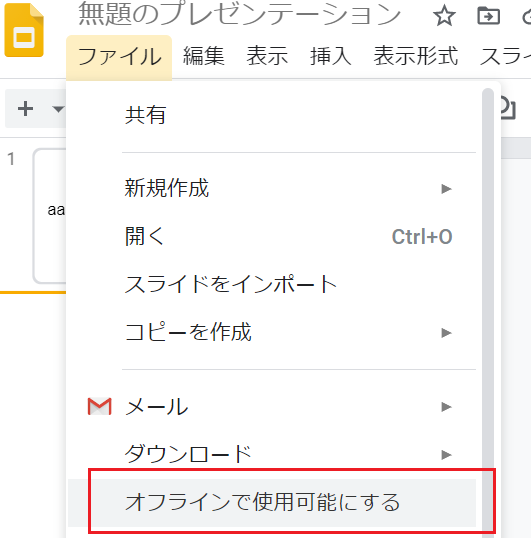Open the 挿入 menu

(x=331, y=56)
